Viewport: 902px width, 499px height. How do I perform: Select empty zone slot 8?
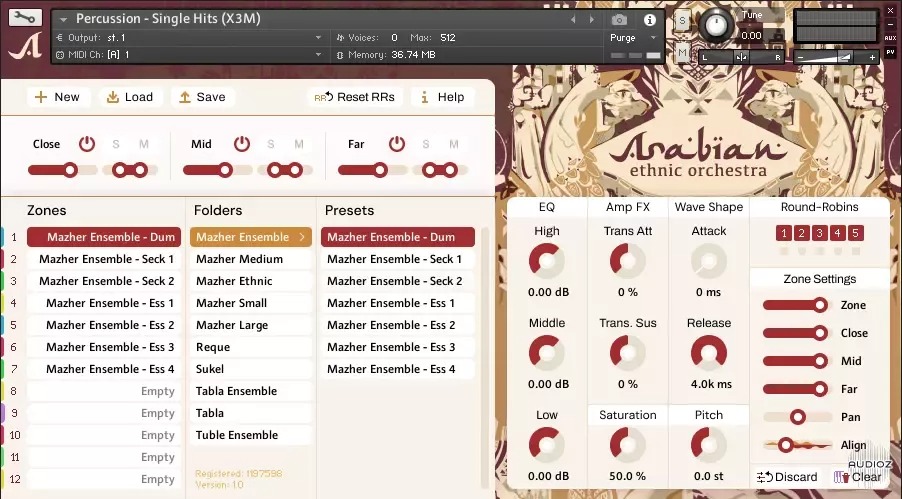[104, 391]
